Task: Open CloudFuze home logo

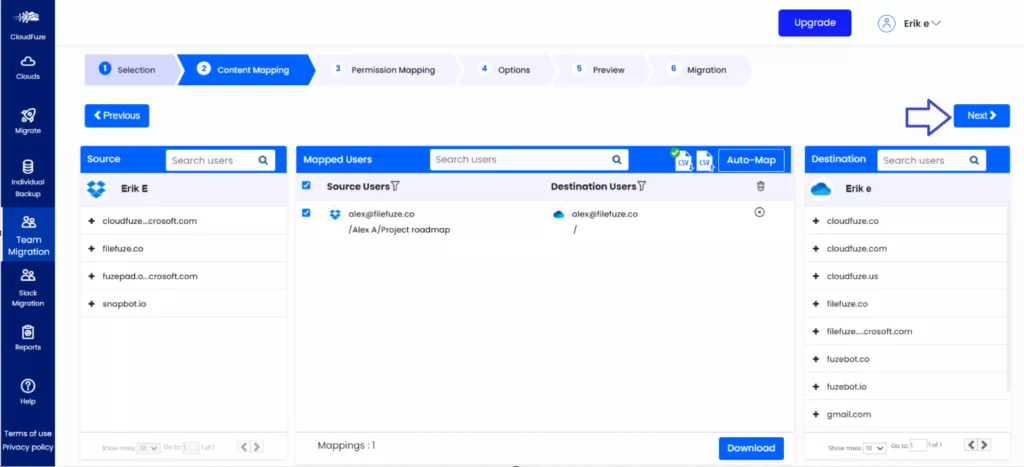Action: (27, 25)
